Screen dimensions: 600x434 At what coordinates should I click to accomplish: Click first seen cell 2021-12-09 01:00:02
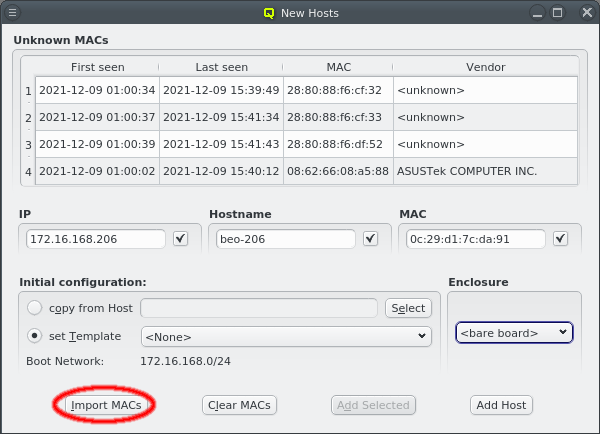(x=97, y=171)
